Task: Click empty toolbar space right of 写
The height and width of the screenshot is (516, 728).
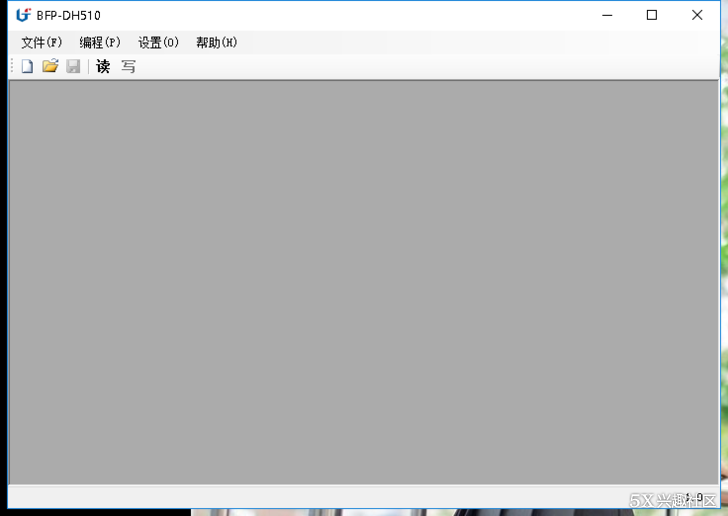Action: click(x=400, y=67)
